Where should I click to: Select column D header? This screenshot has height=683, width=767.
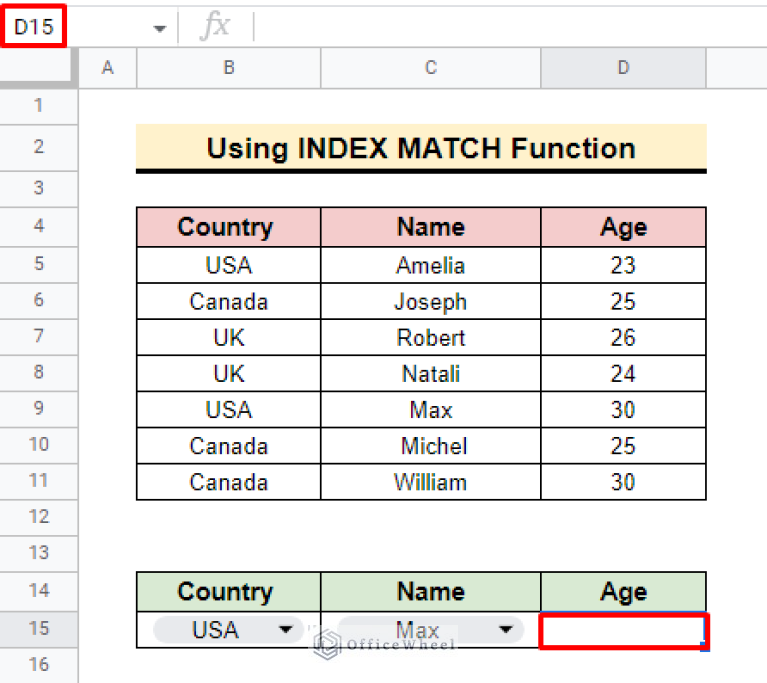click(x=623, y=68)
